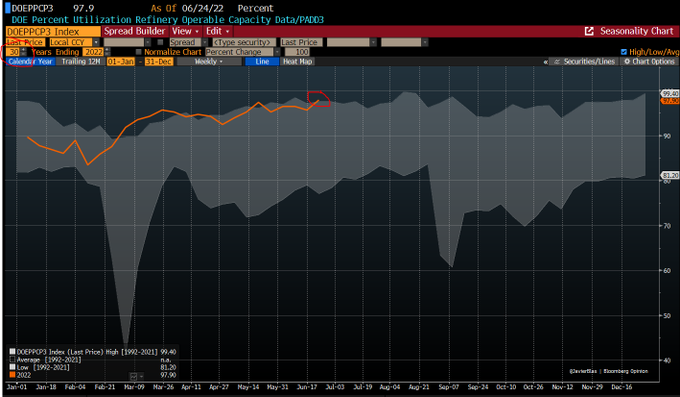Image resolution: width=680 pixels, height=397 pixels.
Task: Click the Spread Builder button
Action: 134,31
